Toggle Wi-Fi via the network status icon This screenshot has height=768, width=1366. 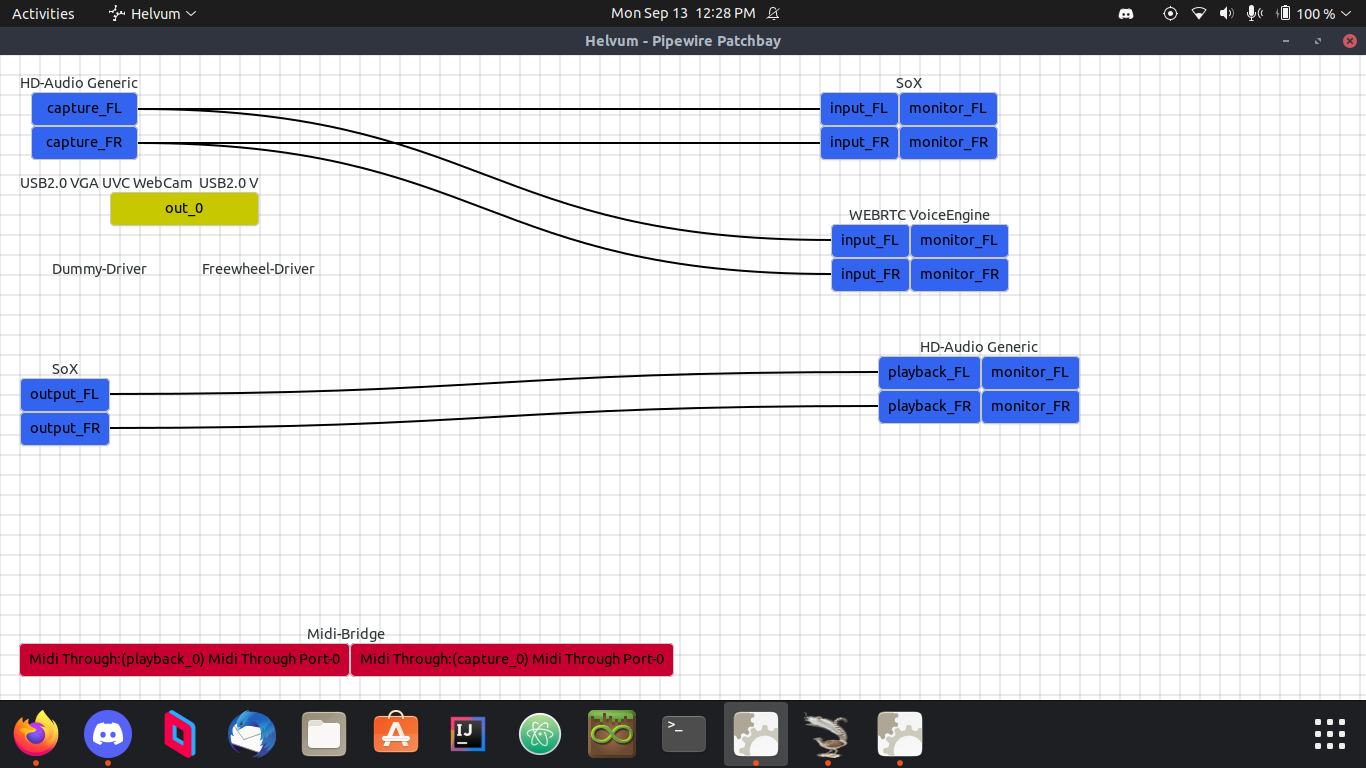point(1198,13)
